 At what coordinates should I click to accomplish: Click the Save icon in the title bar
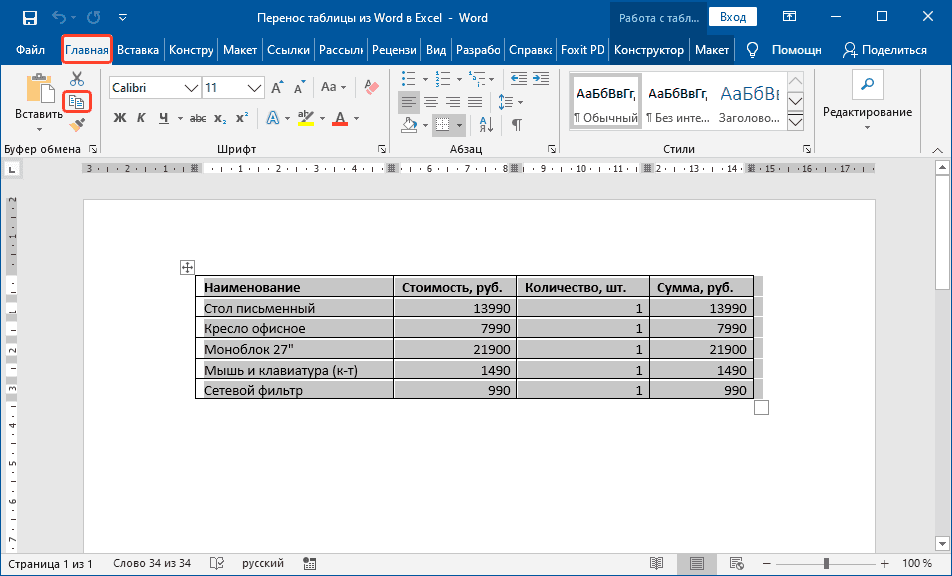click(29, 18)
